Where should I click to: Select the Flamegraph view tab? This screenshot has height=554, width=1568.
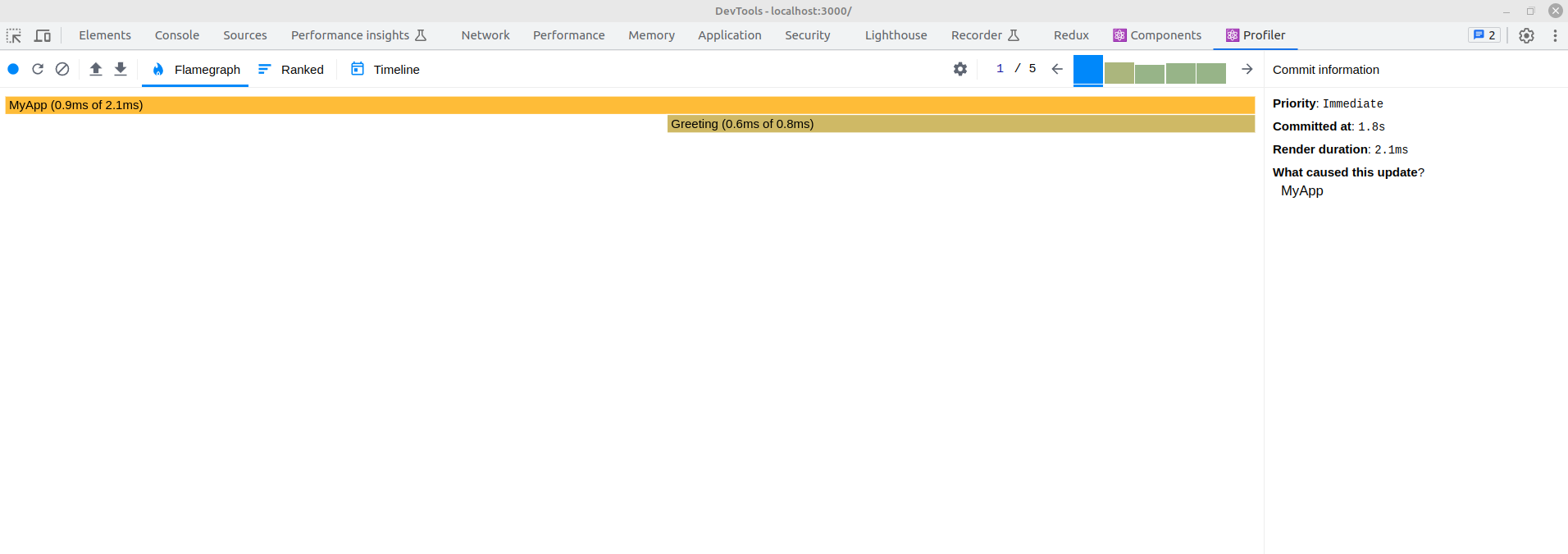click(x=196, y=70)
